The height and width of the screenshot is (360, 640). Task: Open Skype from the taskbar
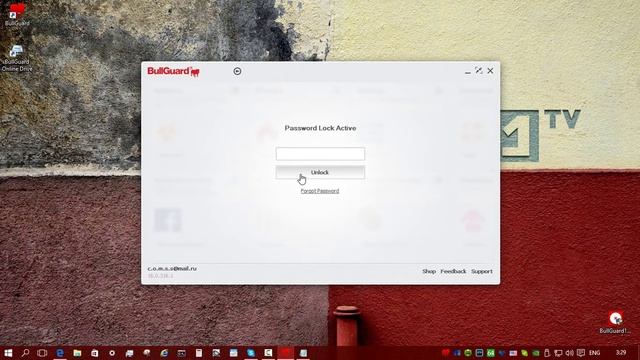(x=251, y=353)
